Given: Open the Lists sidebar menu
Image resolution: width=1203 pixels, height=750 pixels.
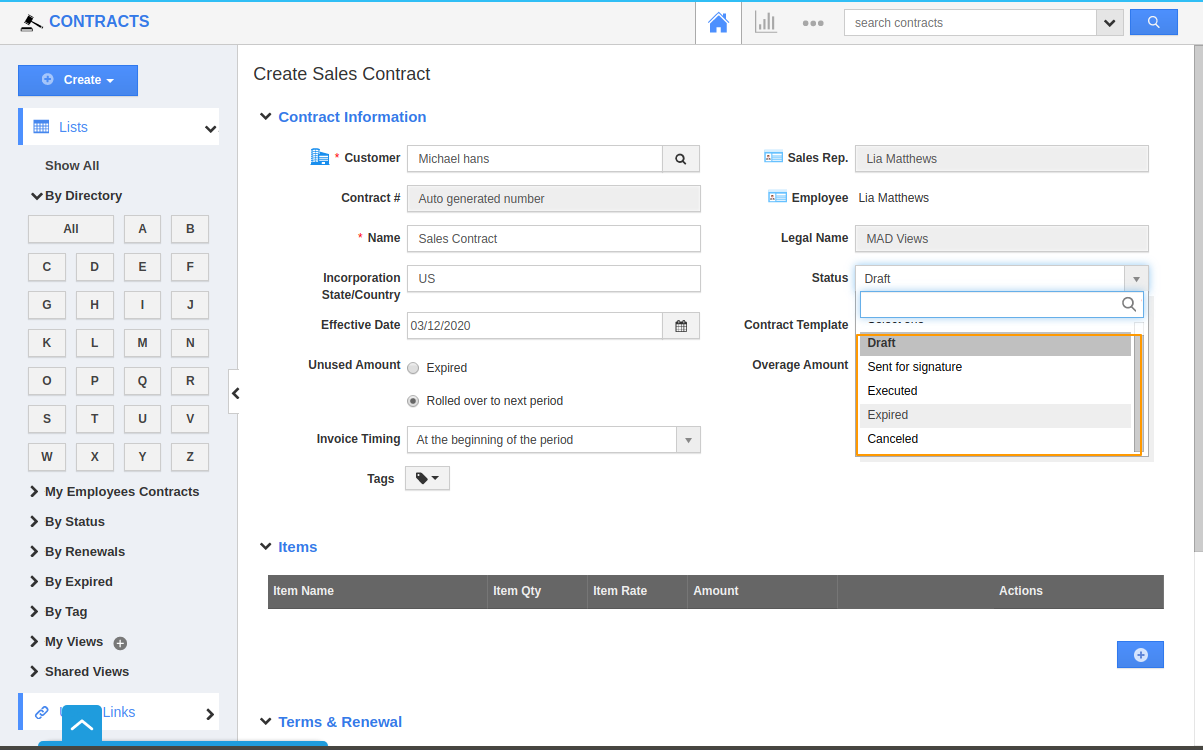Looking at the screenshot, I should pyautogui.click(x=119, y=128).
